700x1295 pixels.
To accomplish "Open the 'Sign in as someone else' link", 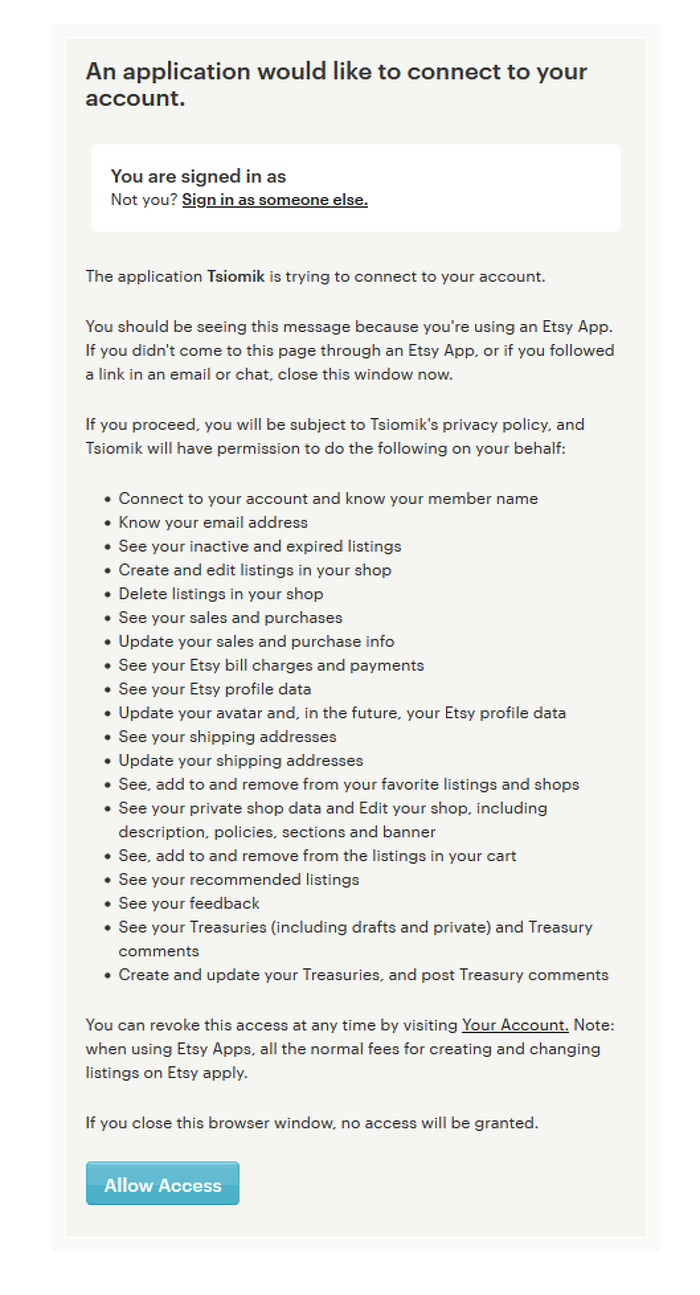I will click(275, 200).
